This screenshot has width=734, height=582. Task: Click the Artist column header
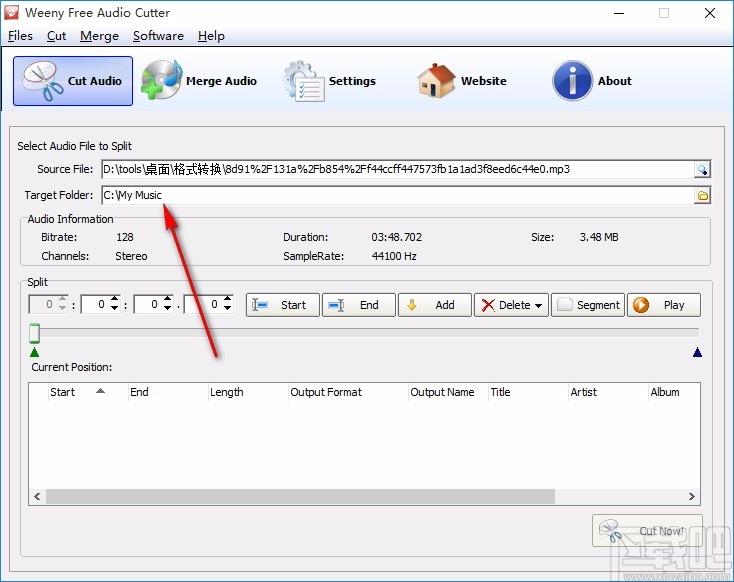(608, 392)
